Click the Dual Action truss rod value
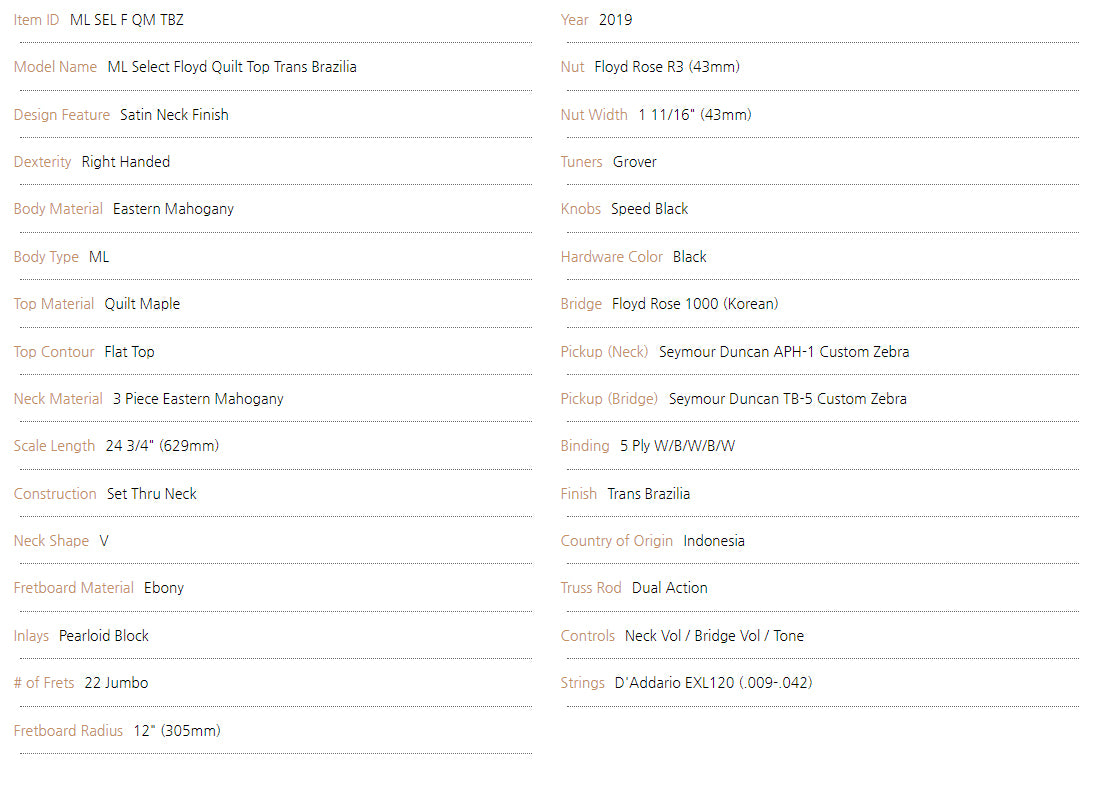 tap(669, 588)
